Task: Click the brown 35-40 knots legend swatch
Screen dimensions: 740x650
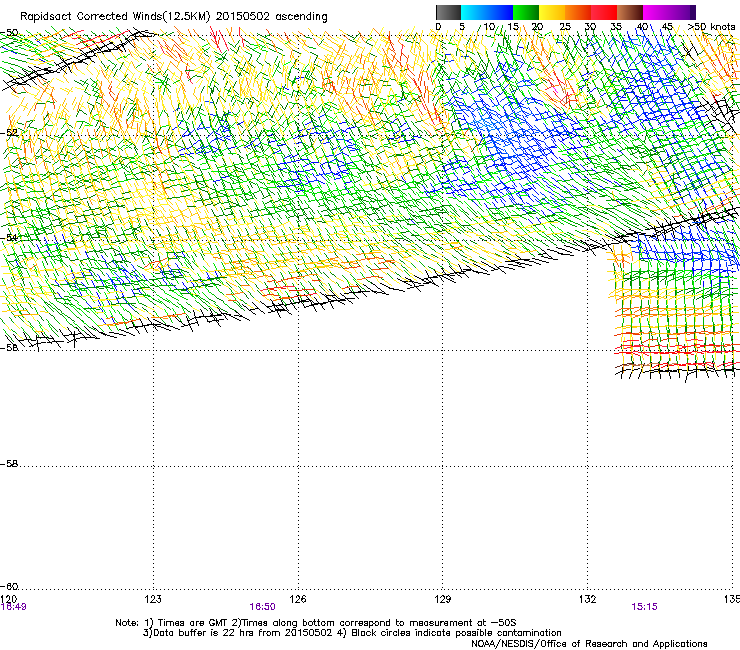Action: [630, 12]
